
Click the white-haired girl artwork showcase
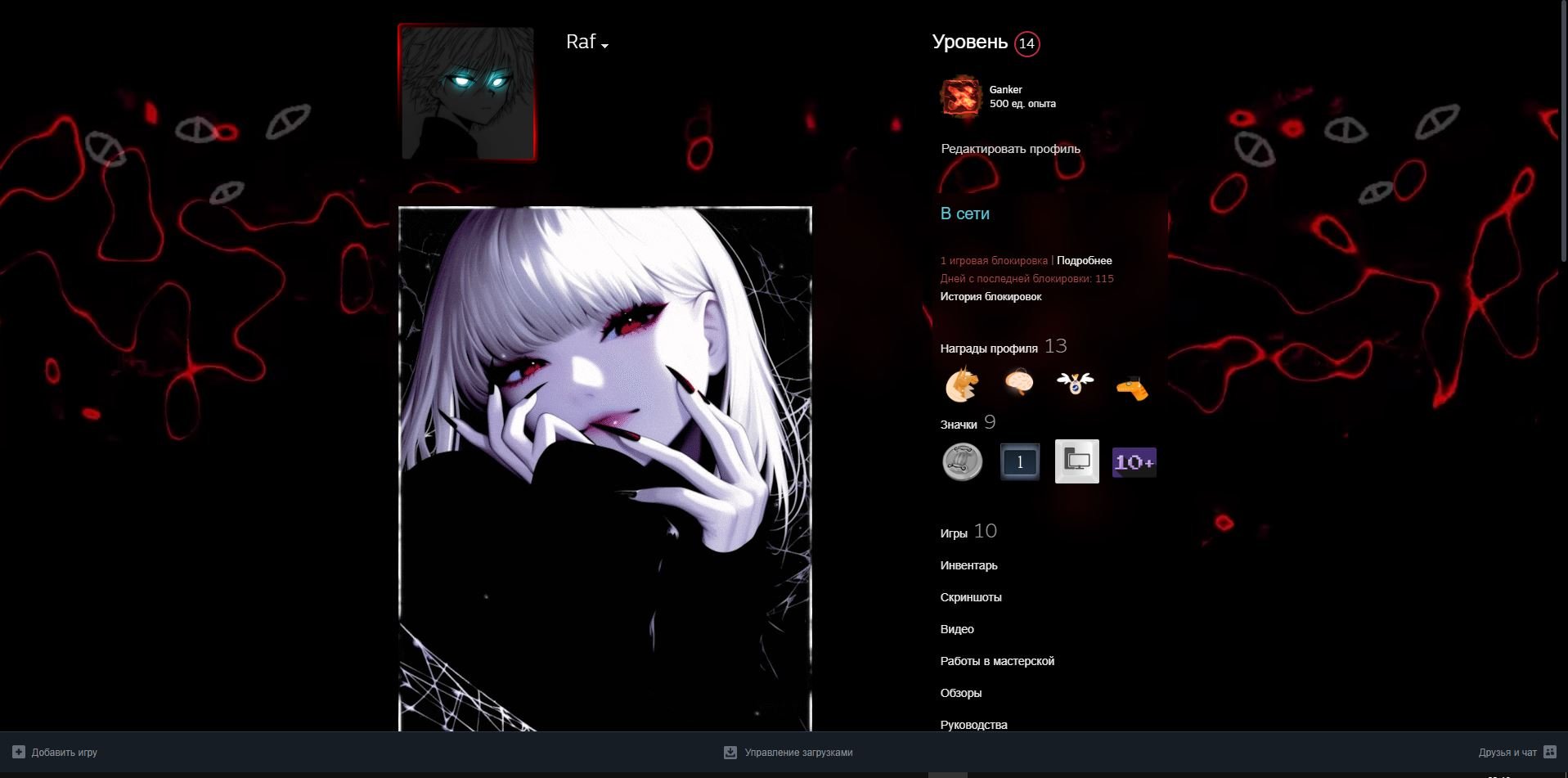[605, 469]
